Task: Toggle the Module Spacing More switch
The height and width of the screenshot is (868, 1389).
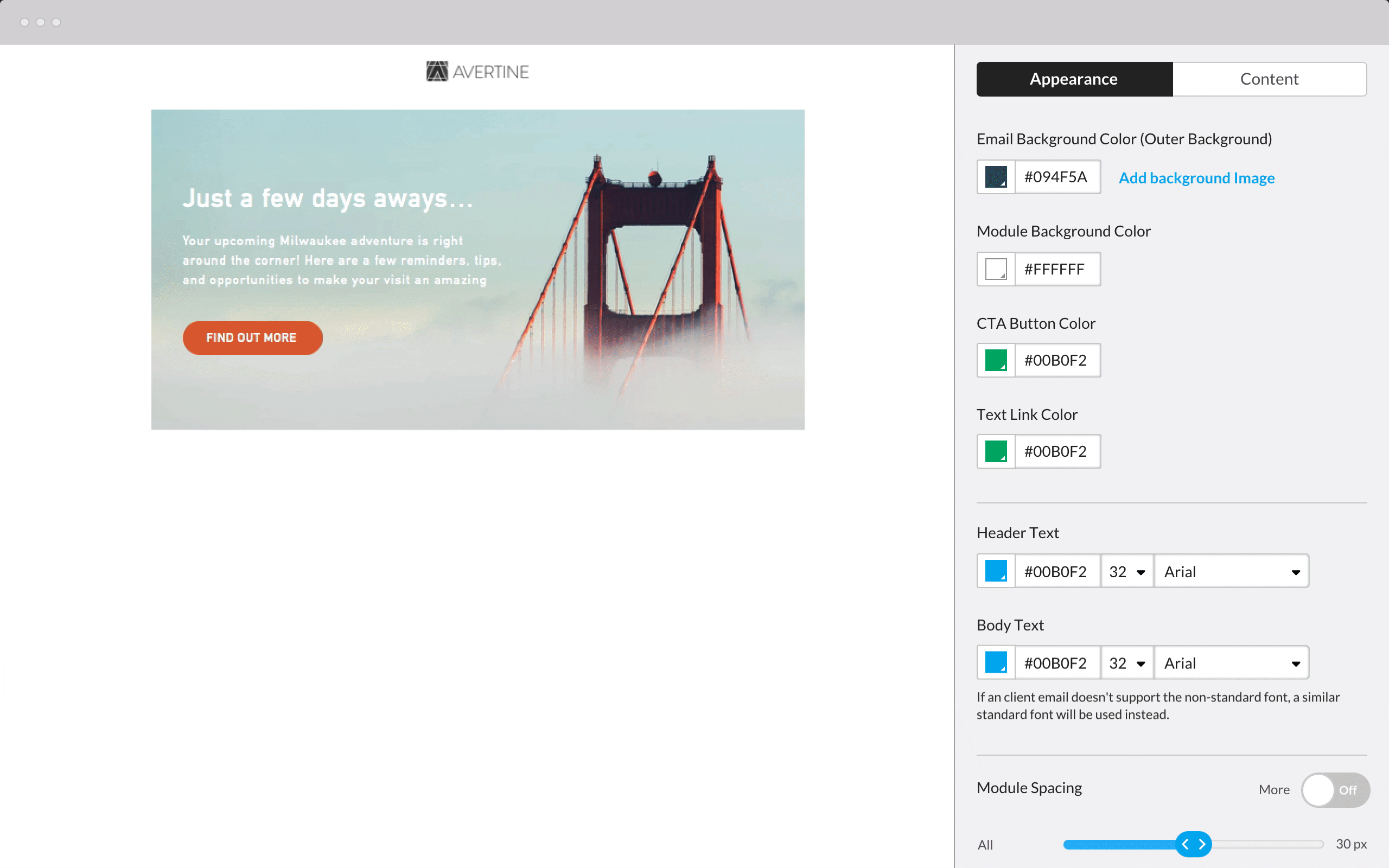Action: tap(1335, 790)
